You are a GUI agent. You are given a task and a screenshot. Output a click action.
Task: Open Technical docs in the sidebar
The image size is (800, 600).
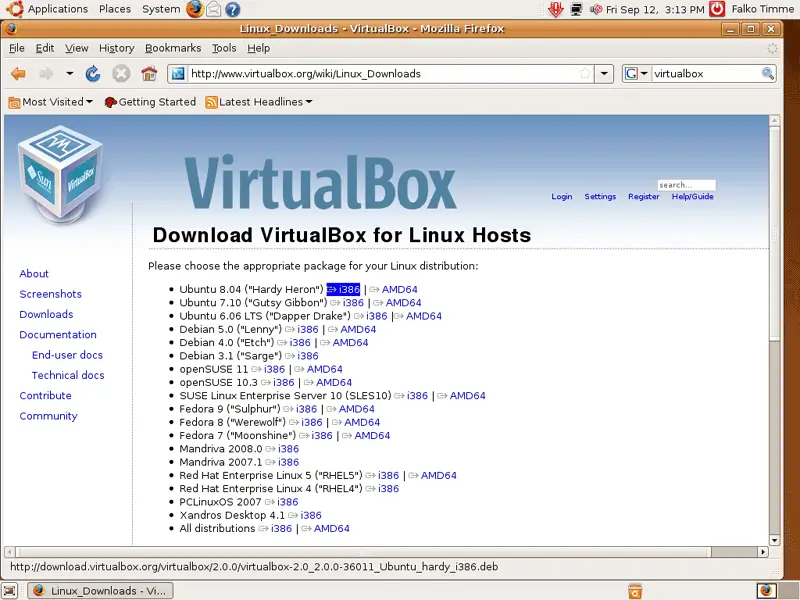68,376
